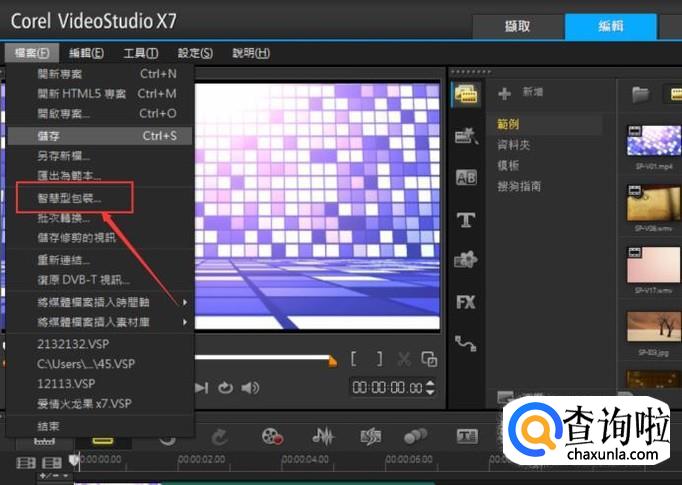
Task: Choose 匯出為範本... entry
Action: [x=100, y=175]
